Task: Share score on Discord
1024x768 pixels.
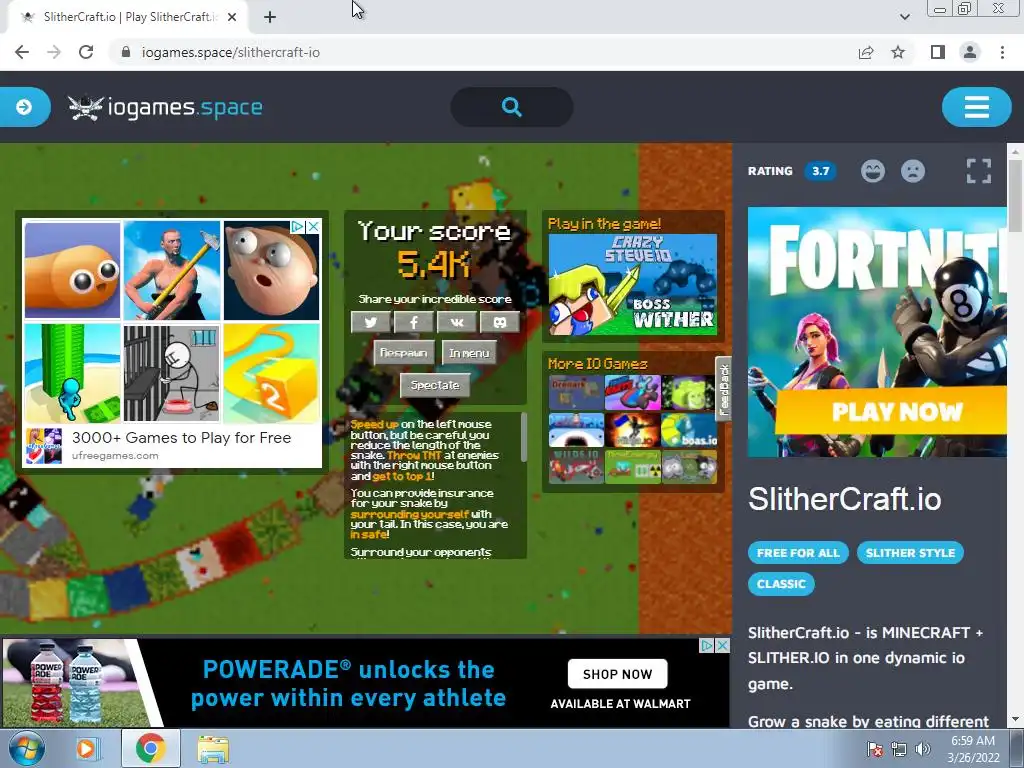Action: [500, 322]
